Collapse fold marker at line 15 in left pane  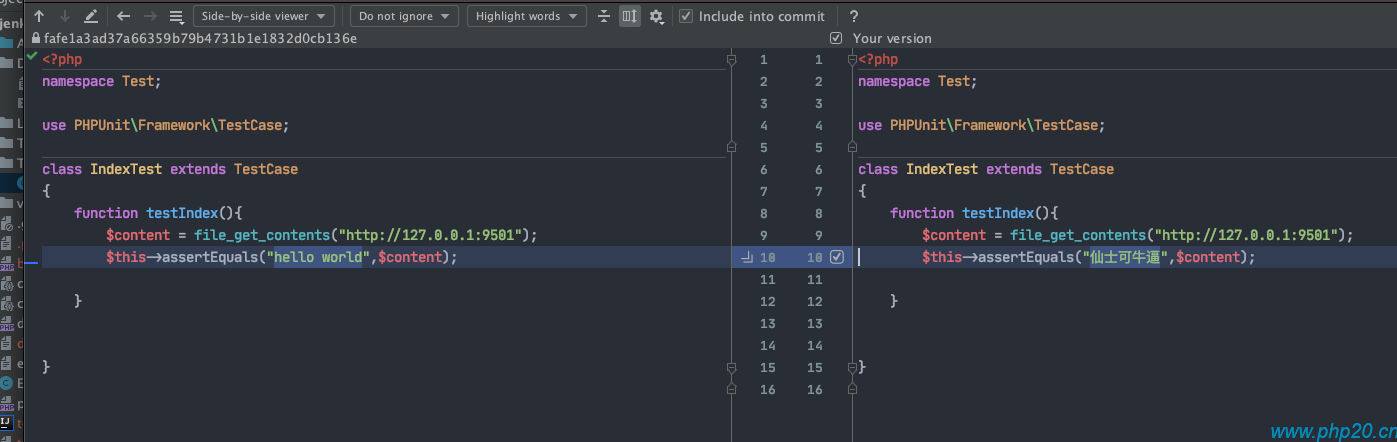[x=732, y=367]
